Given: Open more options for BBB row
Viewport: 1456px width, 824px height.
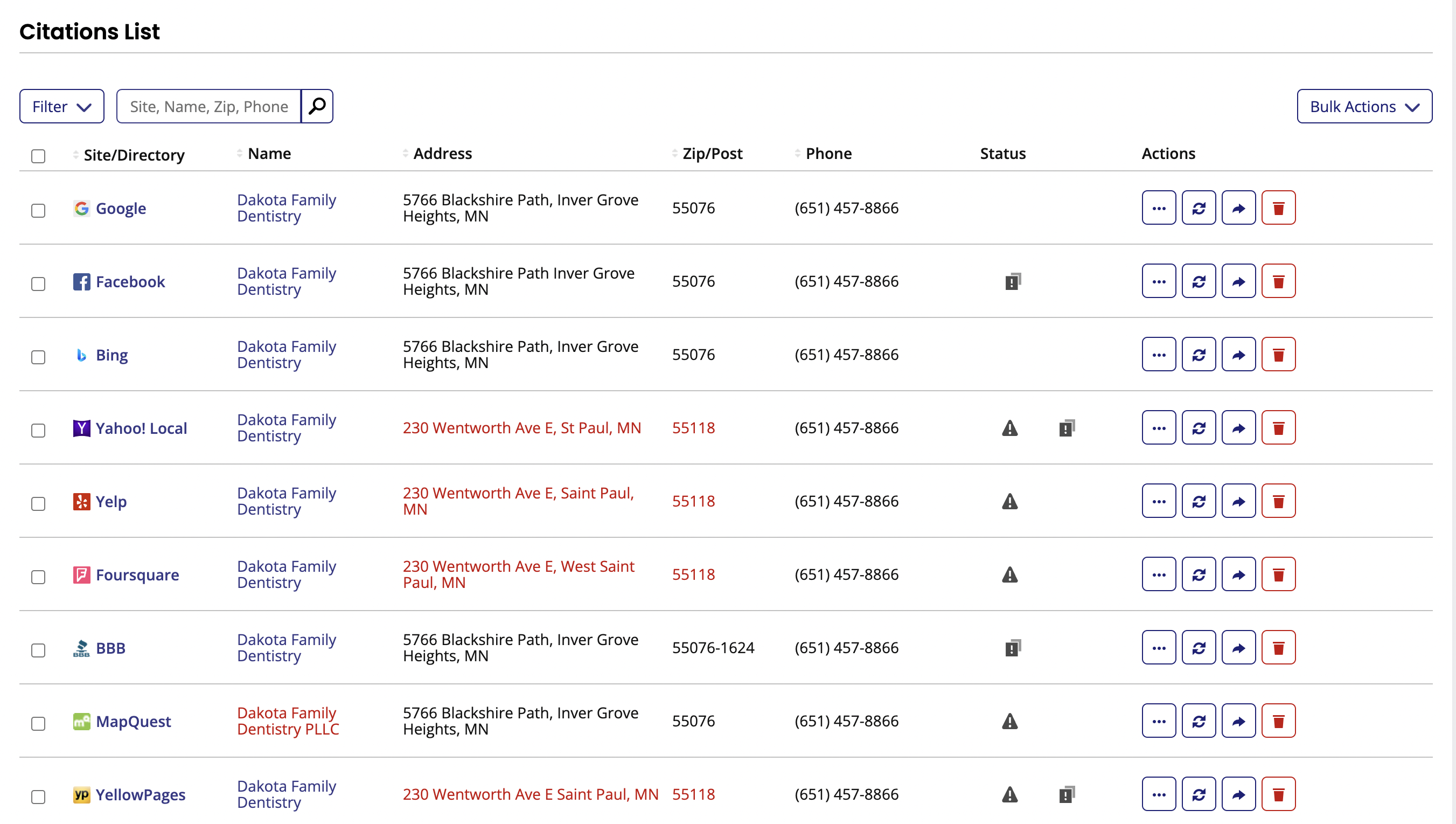Looking at the screenshot, I should click(x=1159, y=647).
